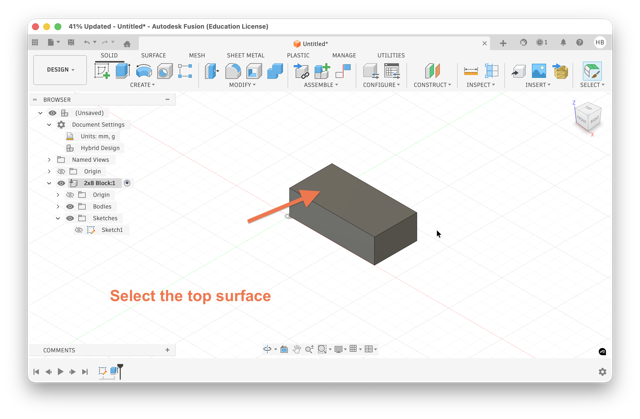Toggle visibility of 2x8 Block:1 component
The height and width of the screenshot is (419, 640).
click(61, 183)
